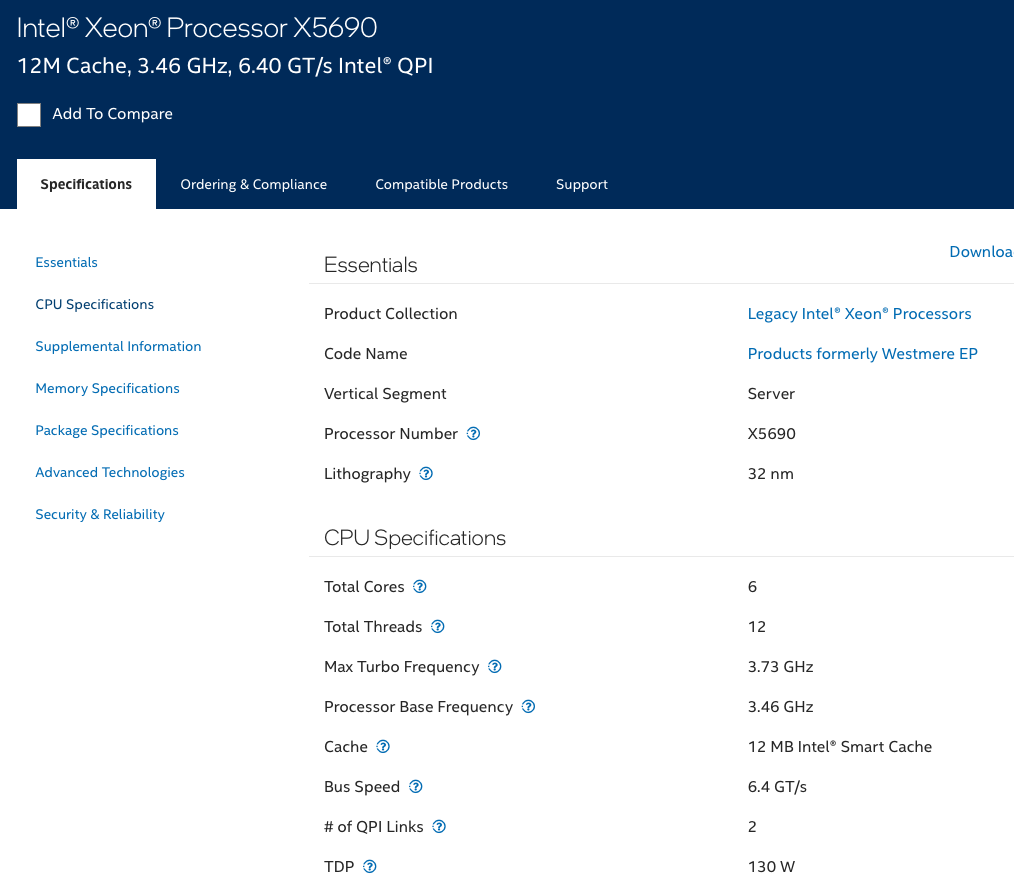Switch to Ordering & Compliance tab
Image resolution: width=1014 pixels, height=891 pixels.
[x=253, y=185]
